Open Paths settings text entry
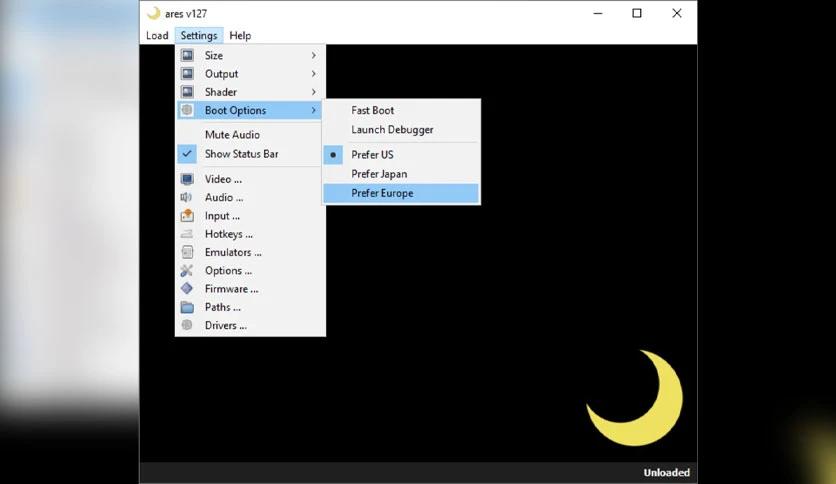The image size is (836, 484). click(222, 307)
